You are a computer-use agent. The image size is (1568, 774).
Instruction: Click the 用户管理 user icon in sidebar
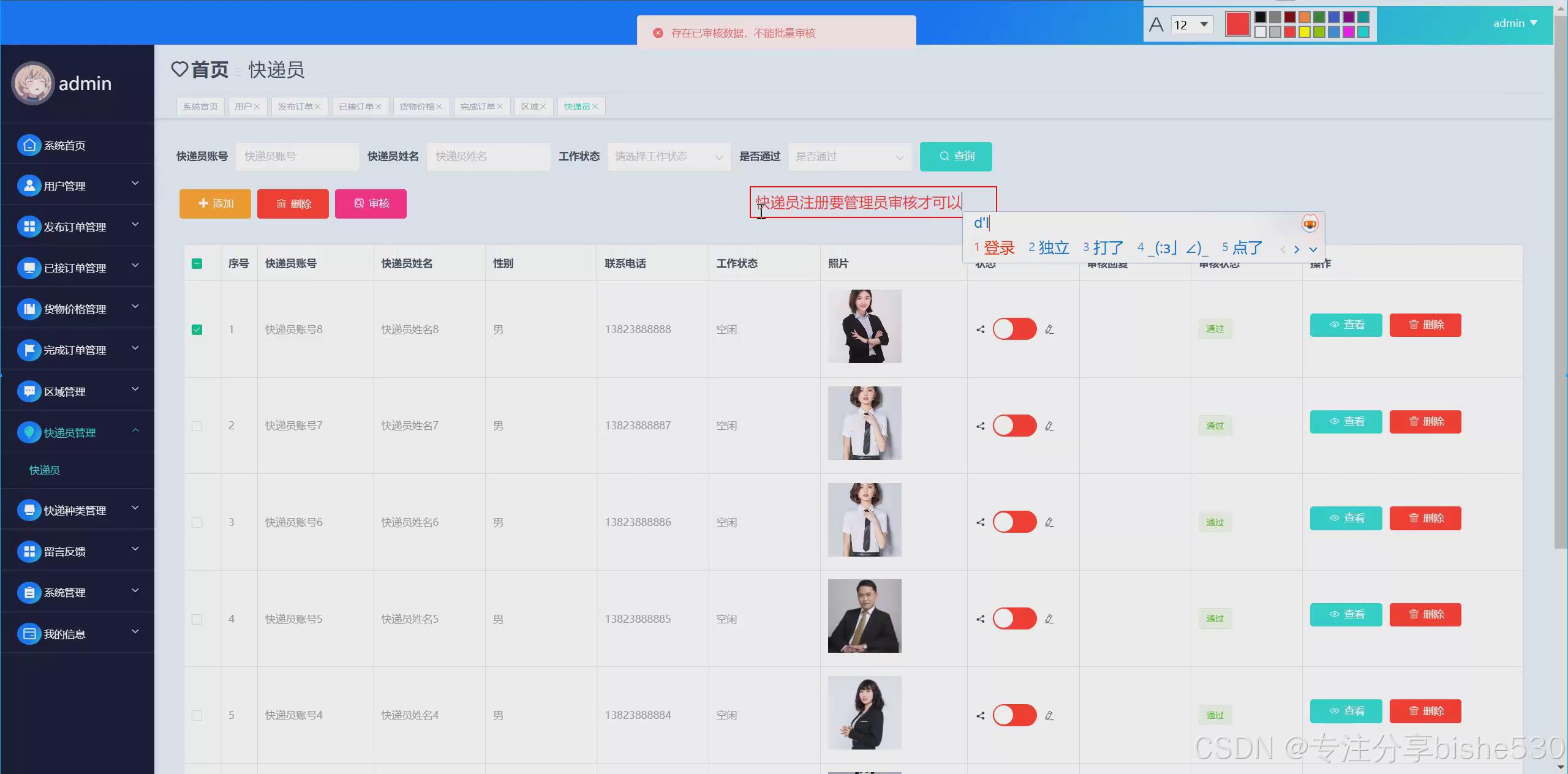tap(29, 186)
